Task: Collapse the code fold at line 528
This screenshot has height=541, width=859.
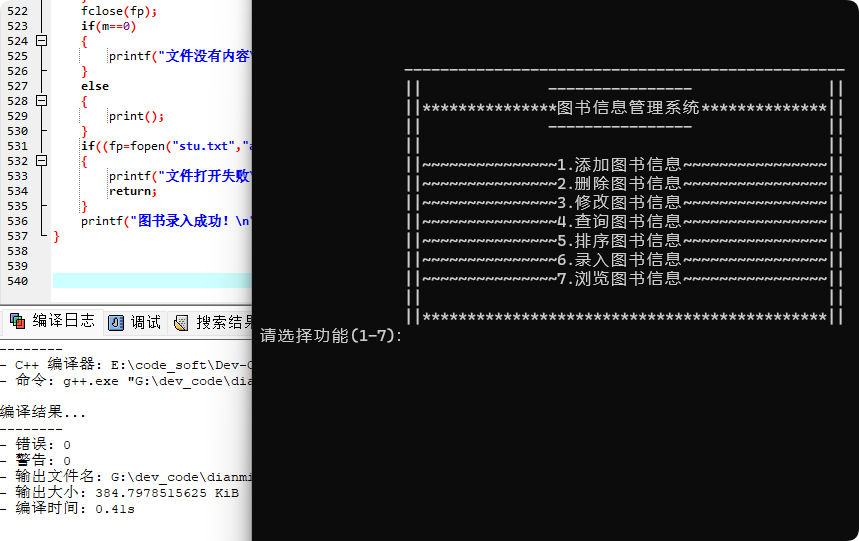Action: (x=41, y=101)
